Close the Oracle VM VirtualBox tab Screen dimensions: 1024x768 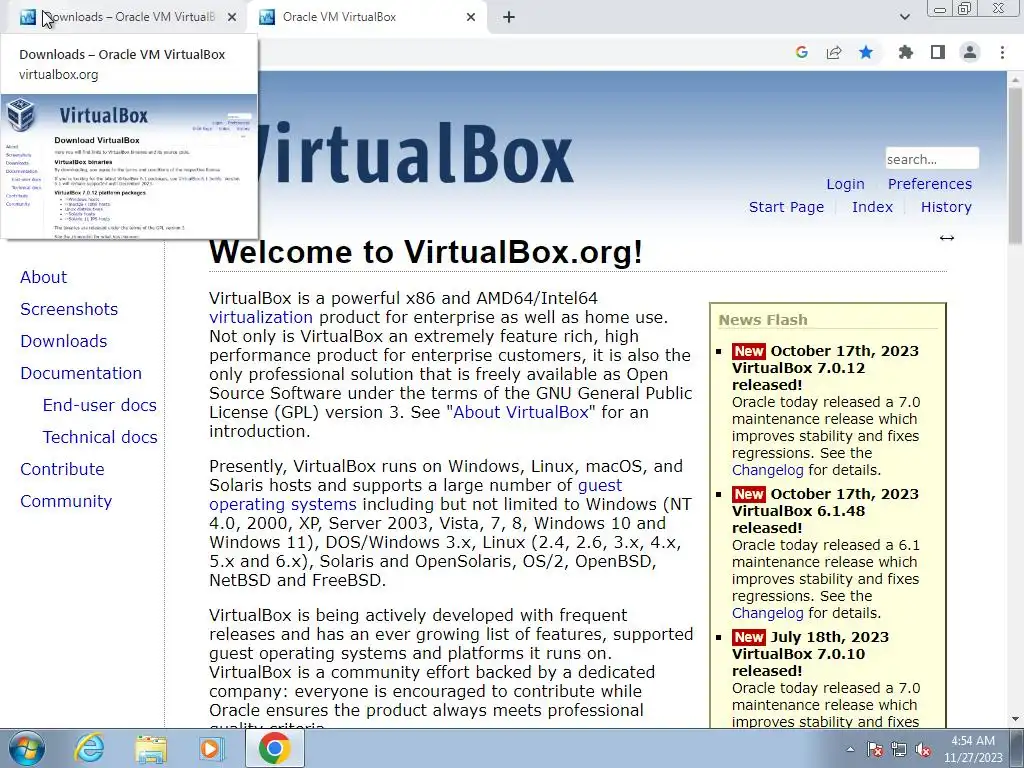pyautogui.click(x=471, y=18)
